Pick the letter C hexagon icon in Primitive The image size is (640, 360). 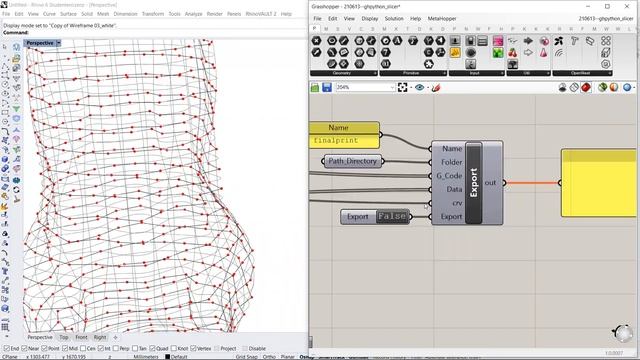(x=428, y=53)
